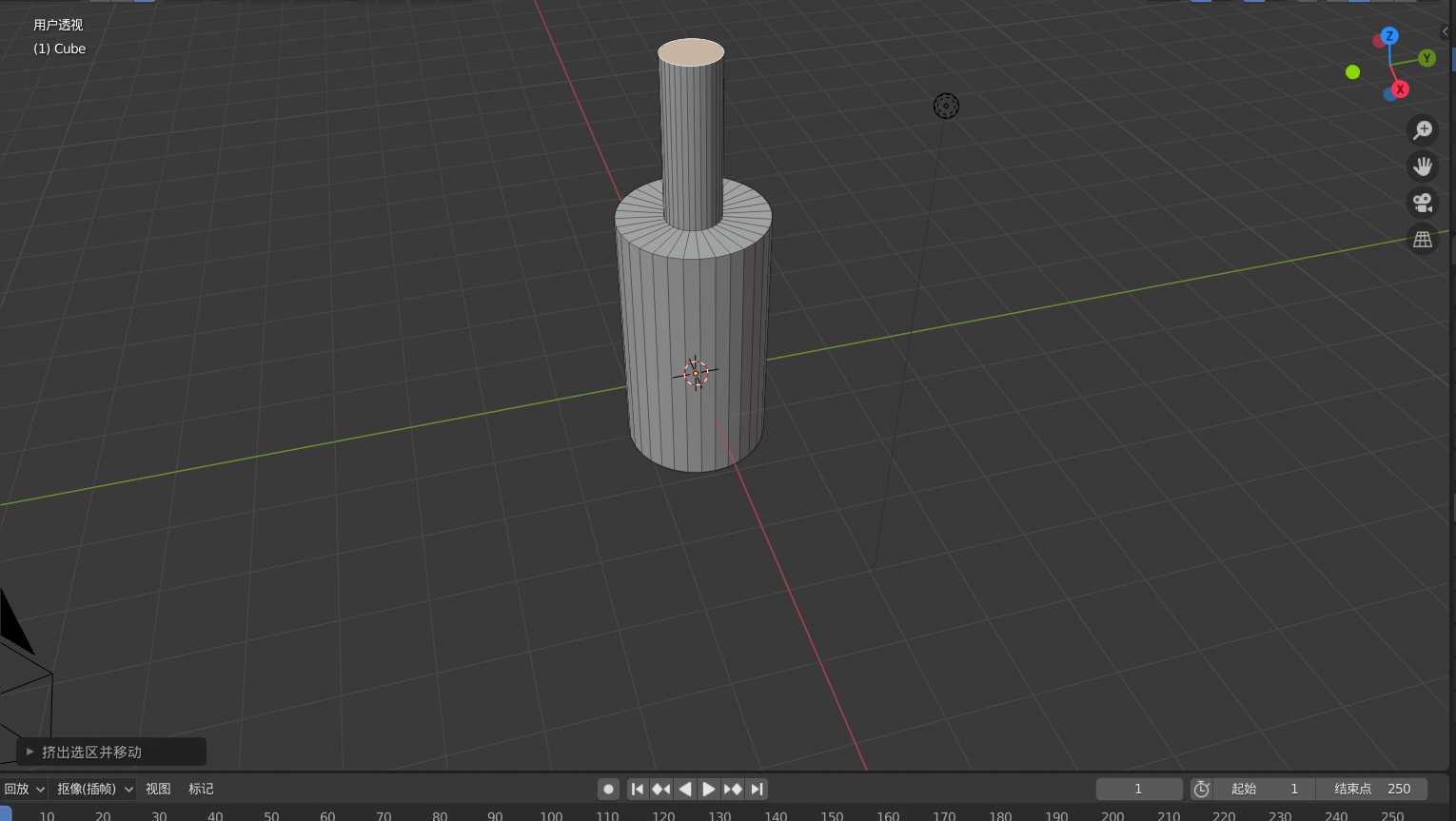Click the Z axis on the navigation gizmo
Viewport: 1456px width, 821px height.
coord(1389,36)
